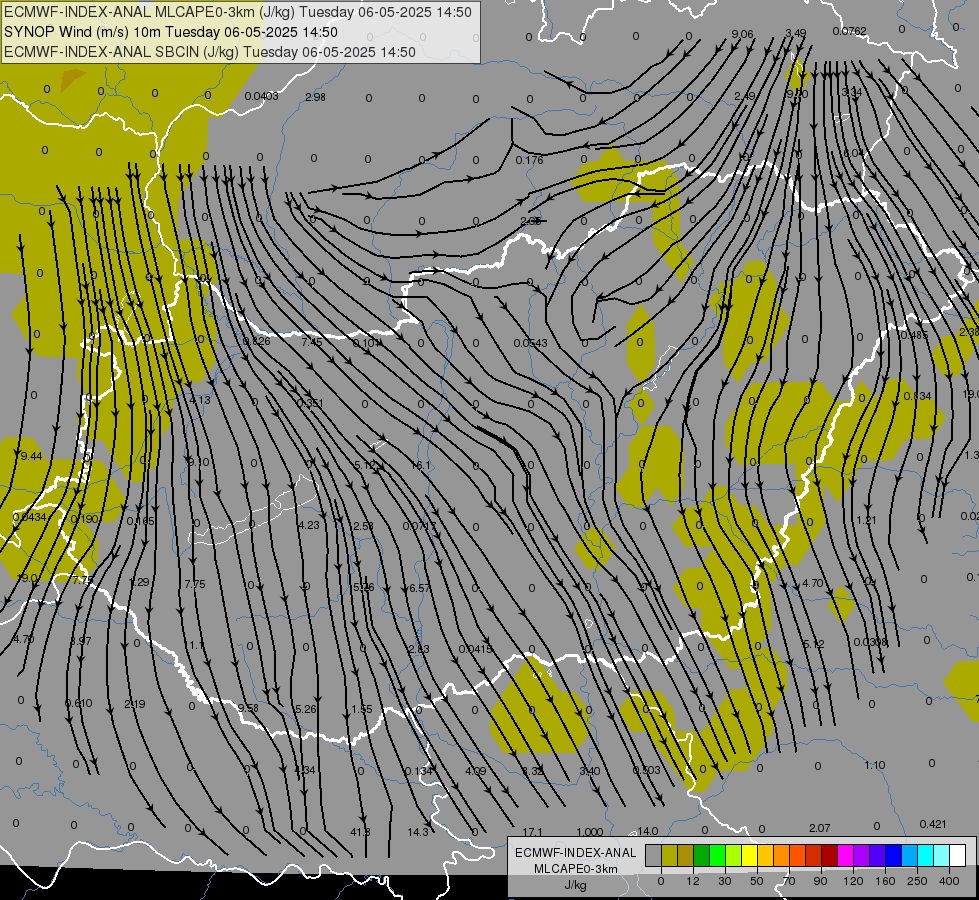Click the map value 9.06
This screenshot has height=900, width=979.
pyautogui.click(x=742, y=34)
